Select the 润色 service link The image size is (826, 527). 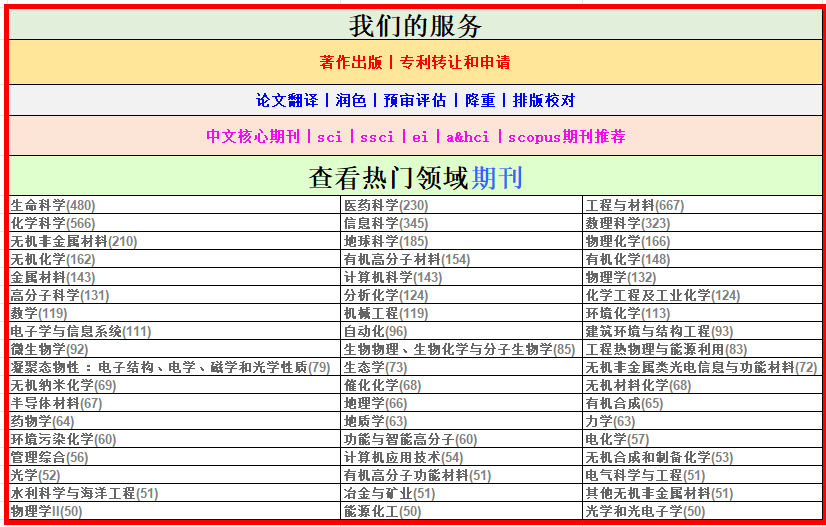coord(351,100)
